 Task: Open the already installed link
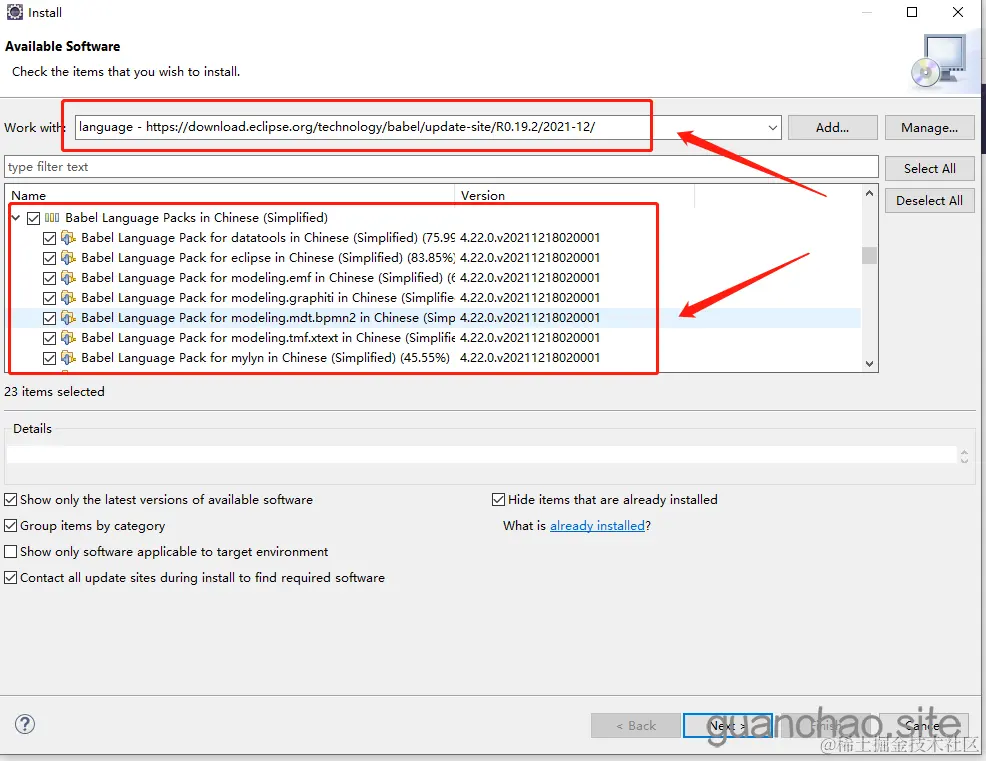tap(597, 526)
